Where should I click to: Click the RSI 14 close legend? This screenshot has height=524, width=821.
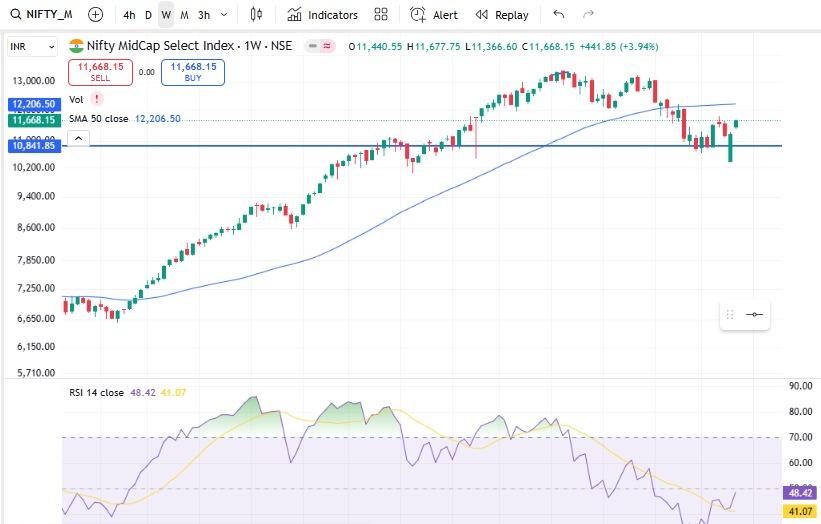(x=96, y=393)
